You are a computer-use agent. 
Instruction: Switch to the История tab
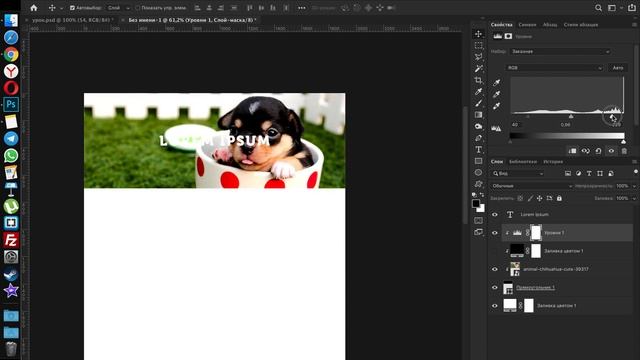pos(553,162)
